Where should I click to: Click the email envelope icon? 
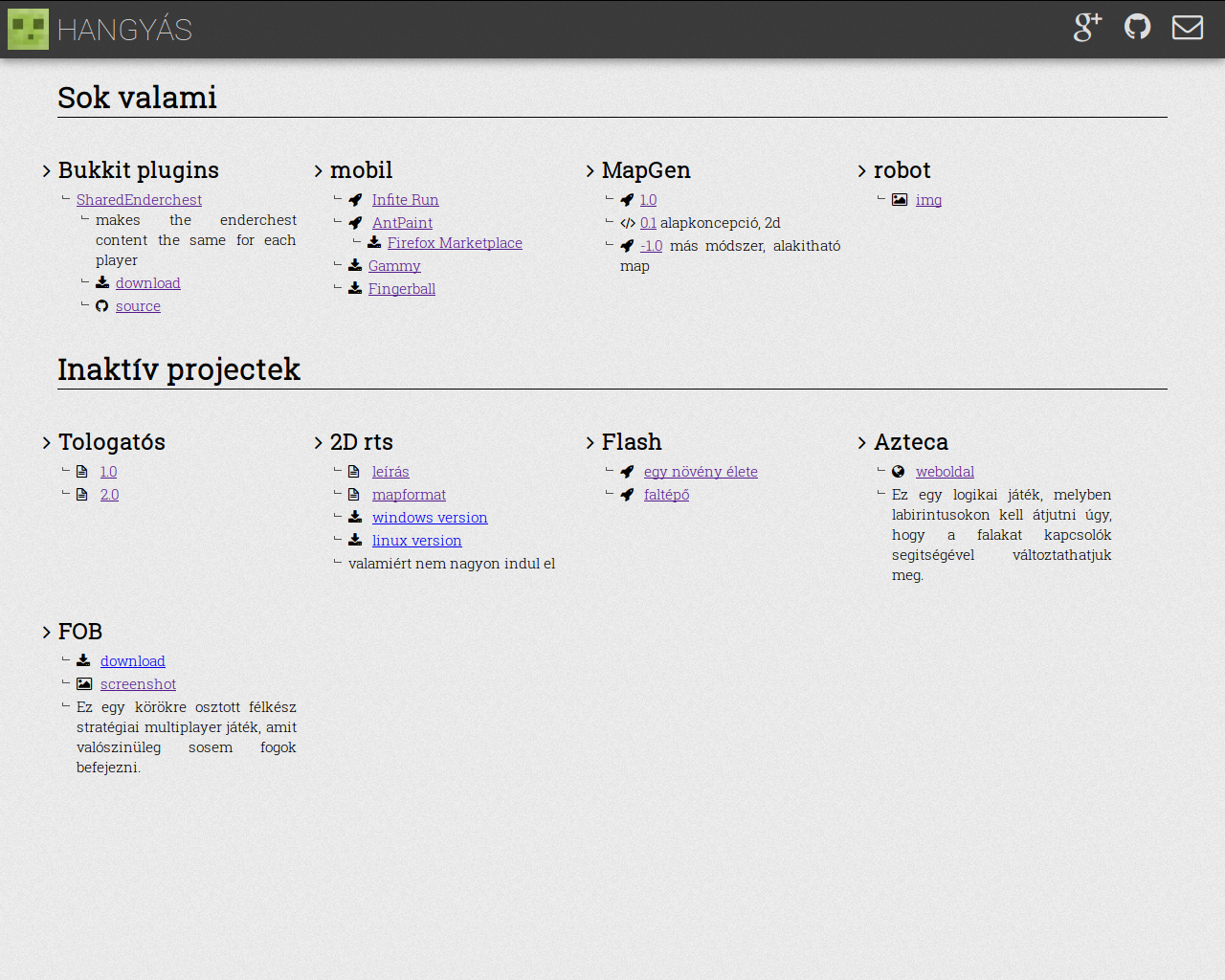(x=1188, y=28)
